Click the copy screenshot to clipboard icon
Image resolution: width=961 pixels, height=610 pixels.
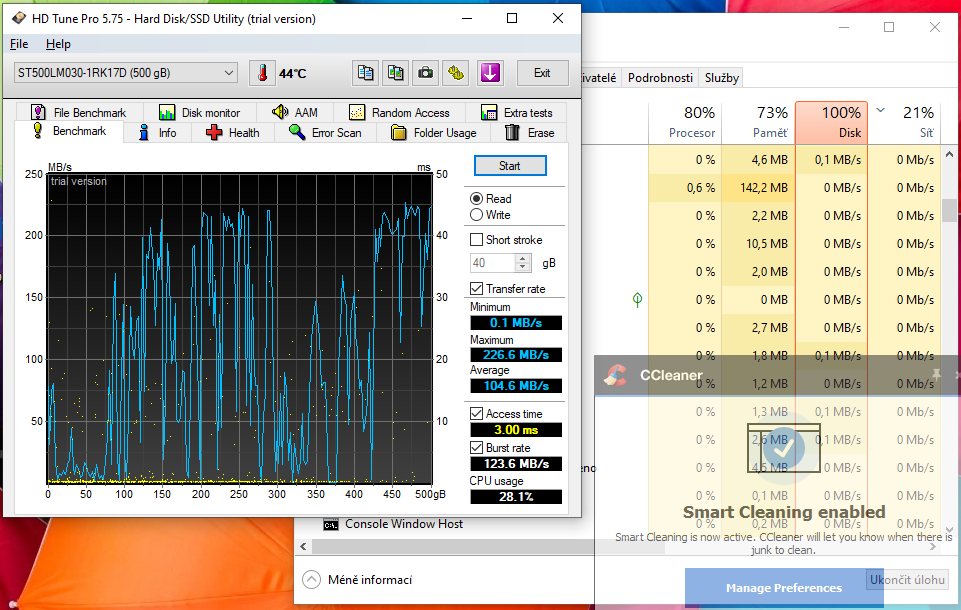tap(395, 73)
